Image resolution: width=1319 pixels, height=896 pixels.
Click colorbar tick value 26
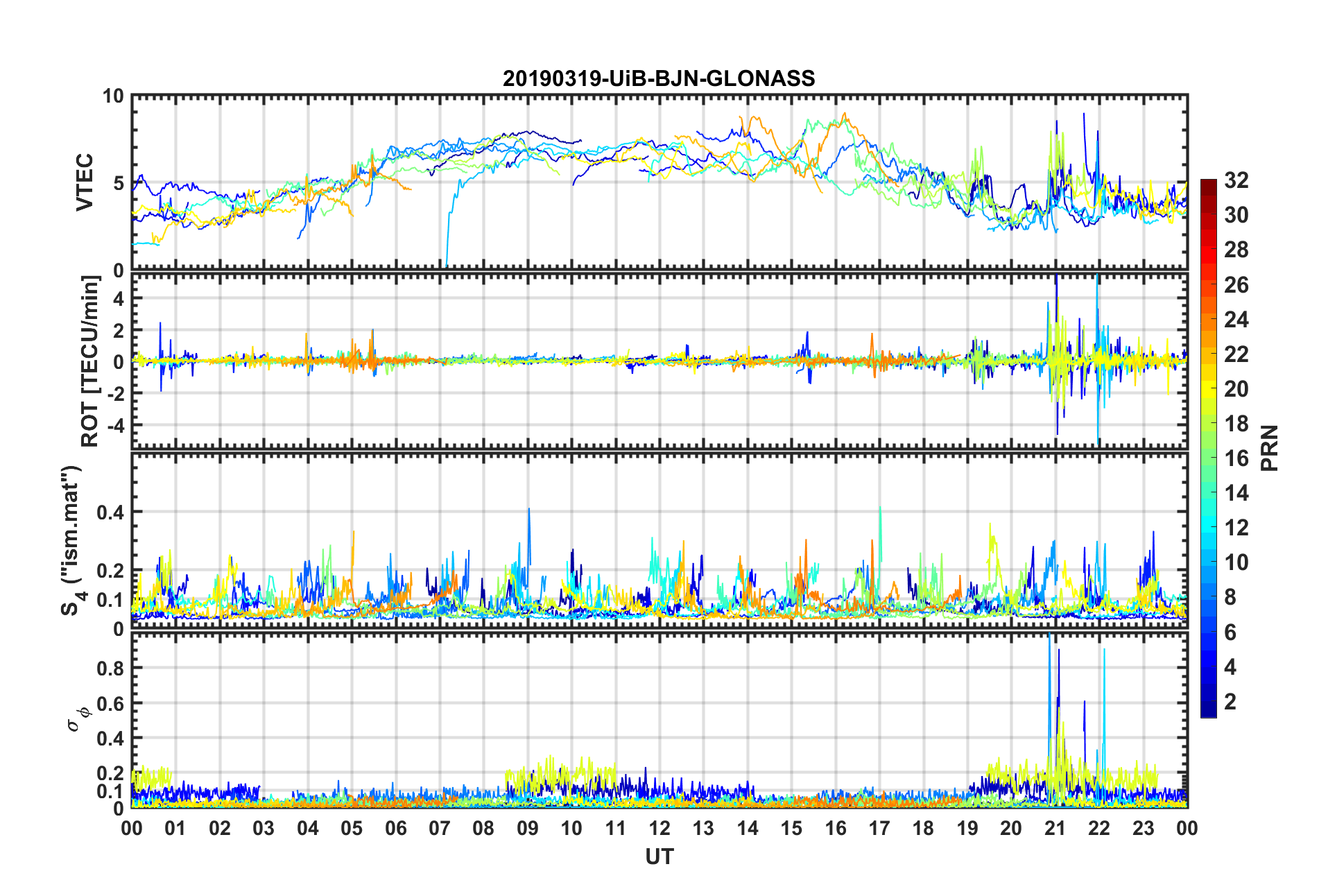pos(1236,284)
